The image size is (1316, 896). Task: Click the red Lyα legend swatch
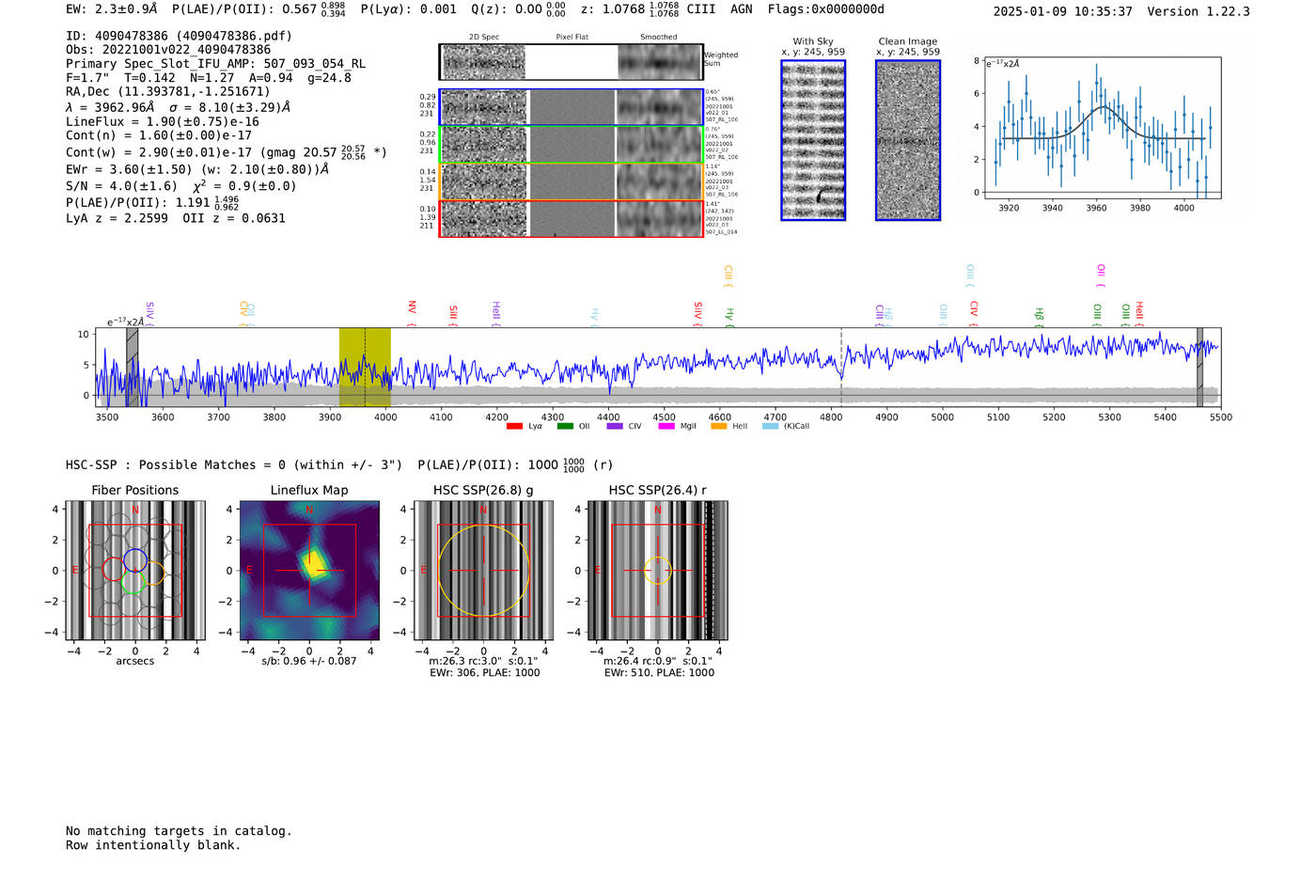tap(514, 427)
